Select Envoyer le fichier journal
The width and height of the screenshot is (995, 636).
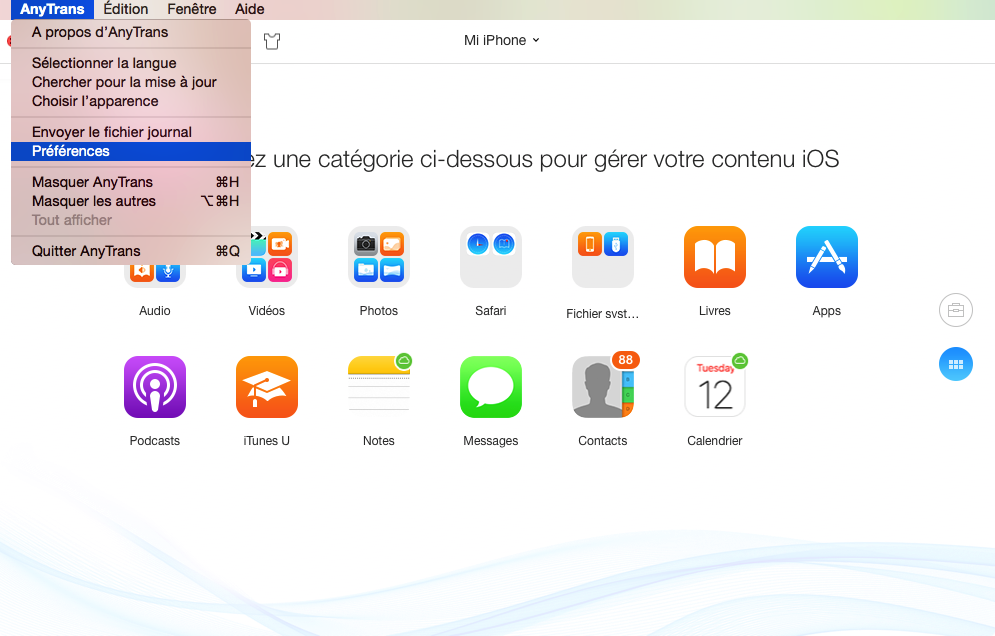131,132
